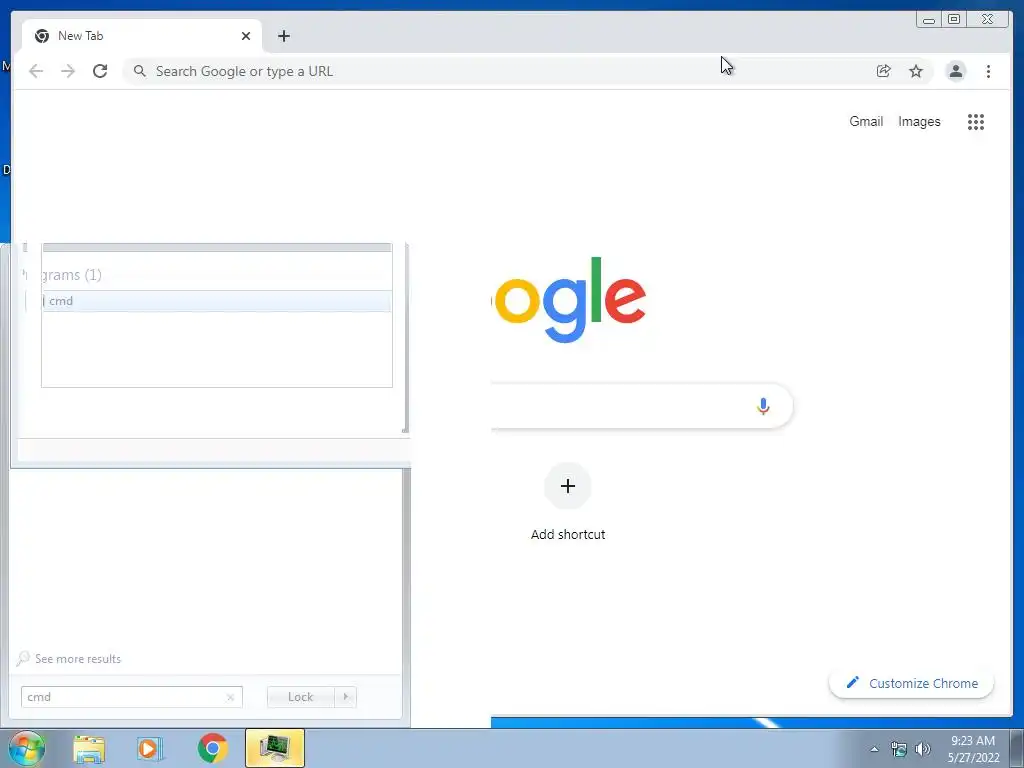Click the taskbar clock and date

pos(973,749)
